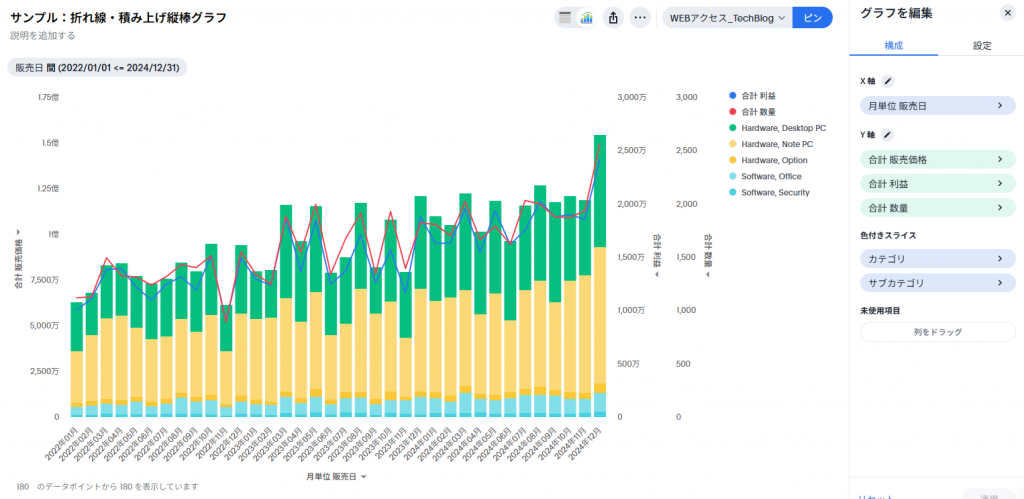The image size is (1024, 499).
Task: Expand the サブカテゴリ slice chip
Action: tap(937, 283)
